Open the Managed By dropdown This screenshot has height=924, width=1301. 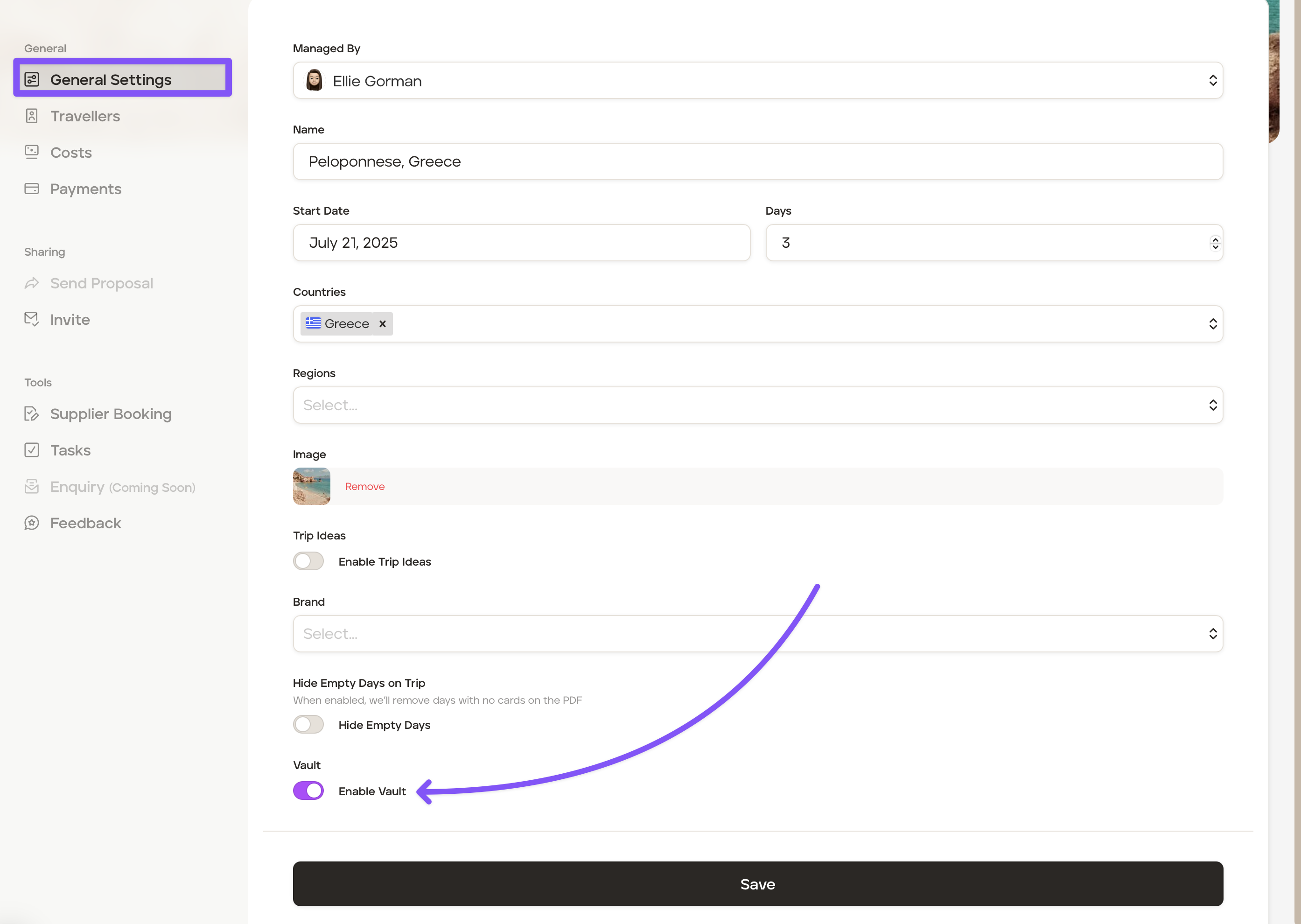pyautogui.click(x=757, y=81)
